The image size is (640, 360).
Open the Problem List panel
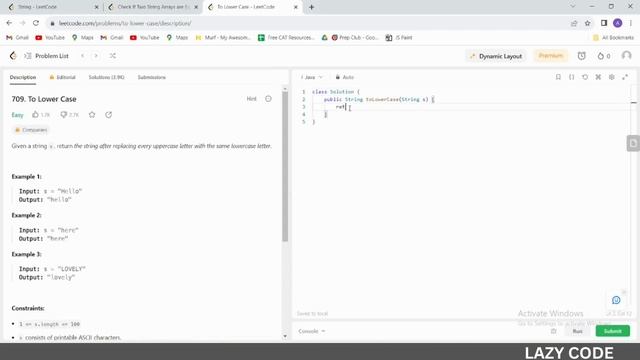pyautogui.click(x=47, y=56)
